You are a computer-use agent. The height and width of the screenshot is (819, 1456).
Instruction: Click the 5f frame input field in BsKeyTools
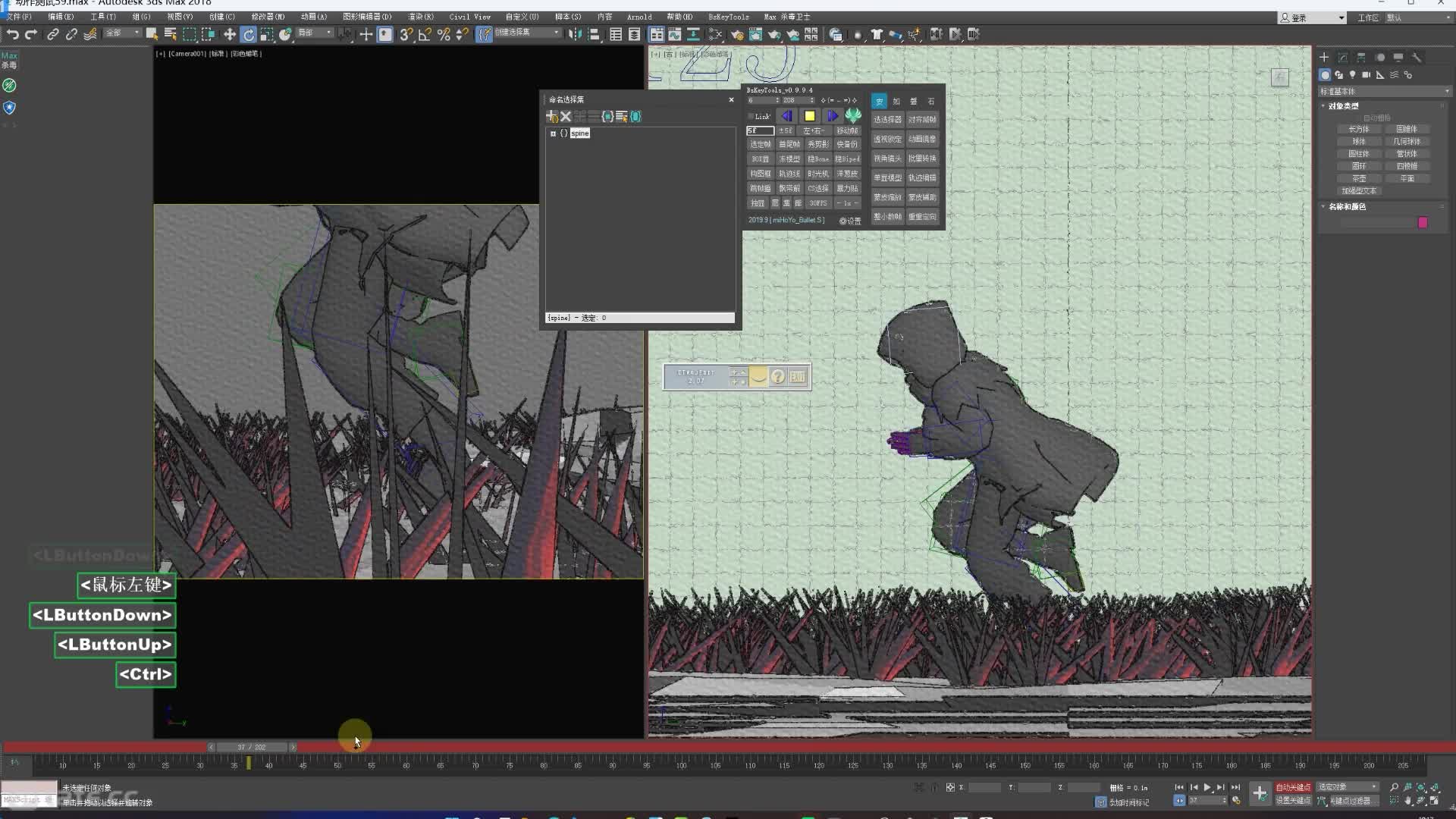pos(759,130)
